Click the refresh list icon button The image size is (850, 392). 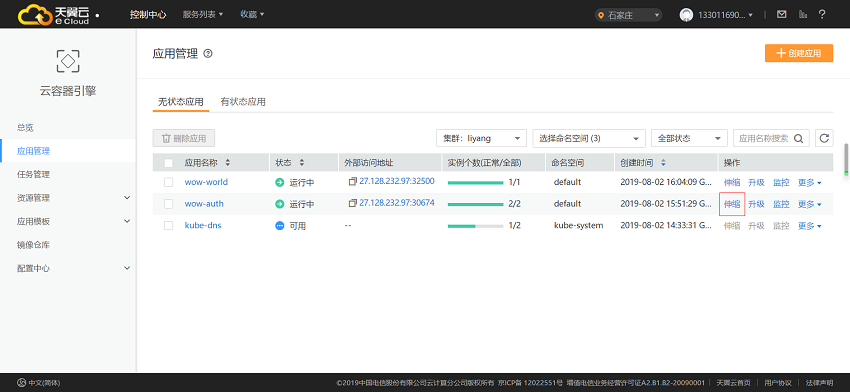tap(824, 138)
